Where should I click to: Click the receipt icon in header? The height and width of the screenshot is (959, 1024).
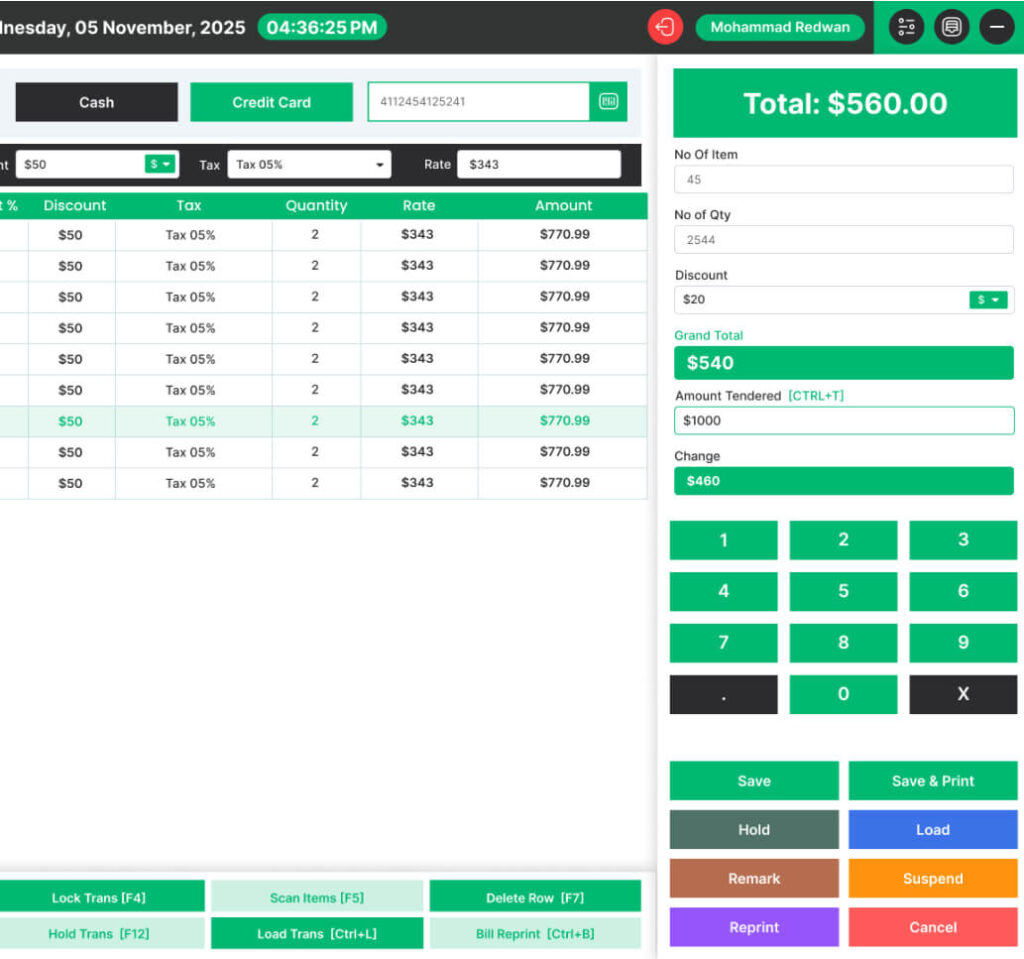(952, 27)
